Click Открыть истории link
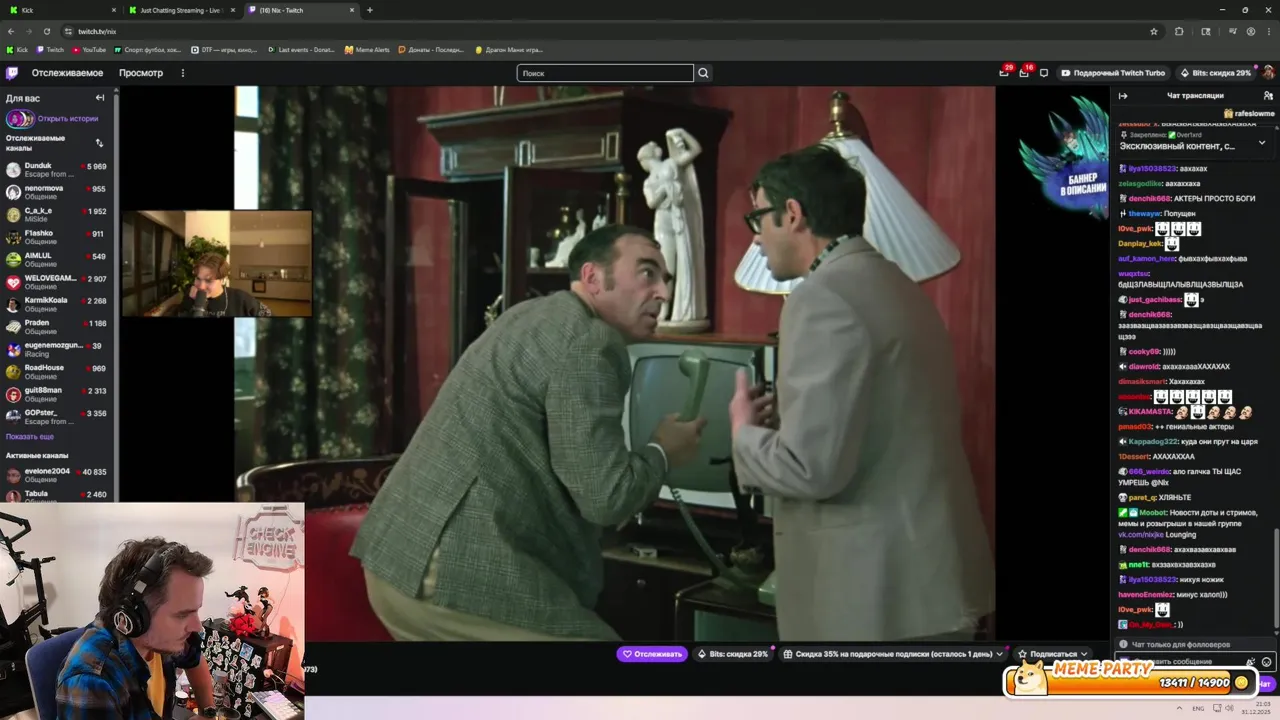This screenshot has width=1280, height=720. [67, 119]
